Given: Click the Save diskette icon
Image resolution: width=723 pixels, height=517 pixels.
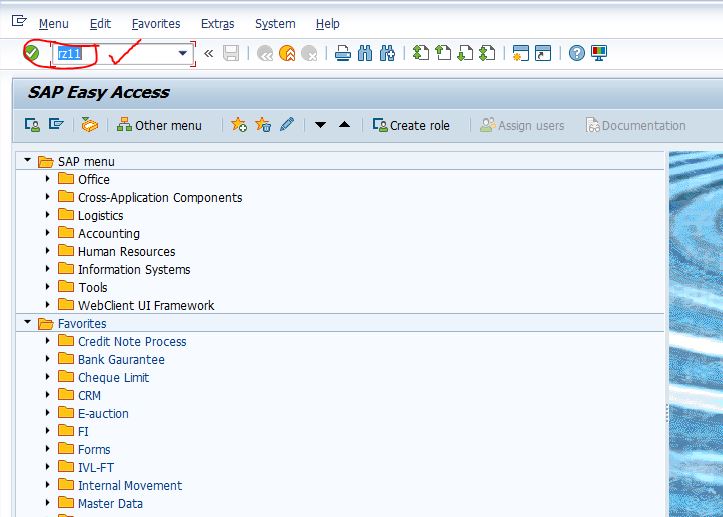Looking at the screenshot, I should 231,53.
